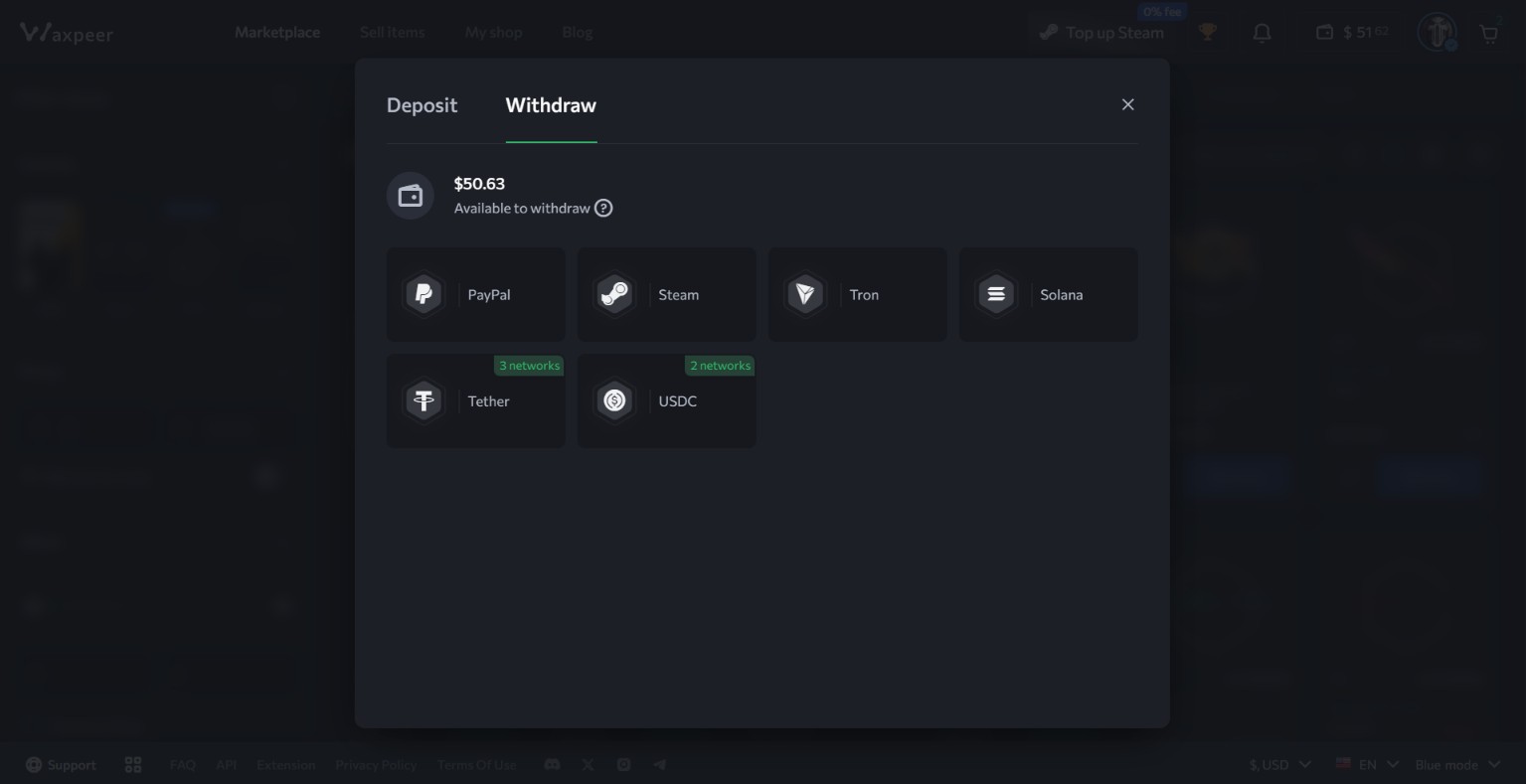Image resolution: width=1526 pixels, height=784 pixels.
Task: Click the 2 networks badge on USDC
Action: pos(720,366)
